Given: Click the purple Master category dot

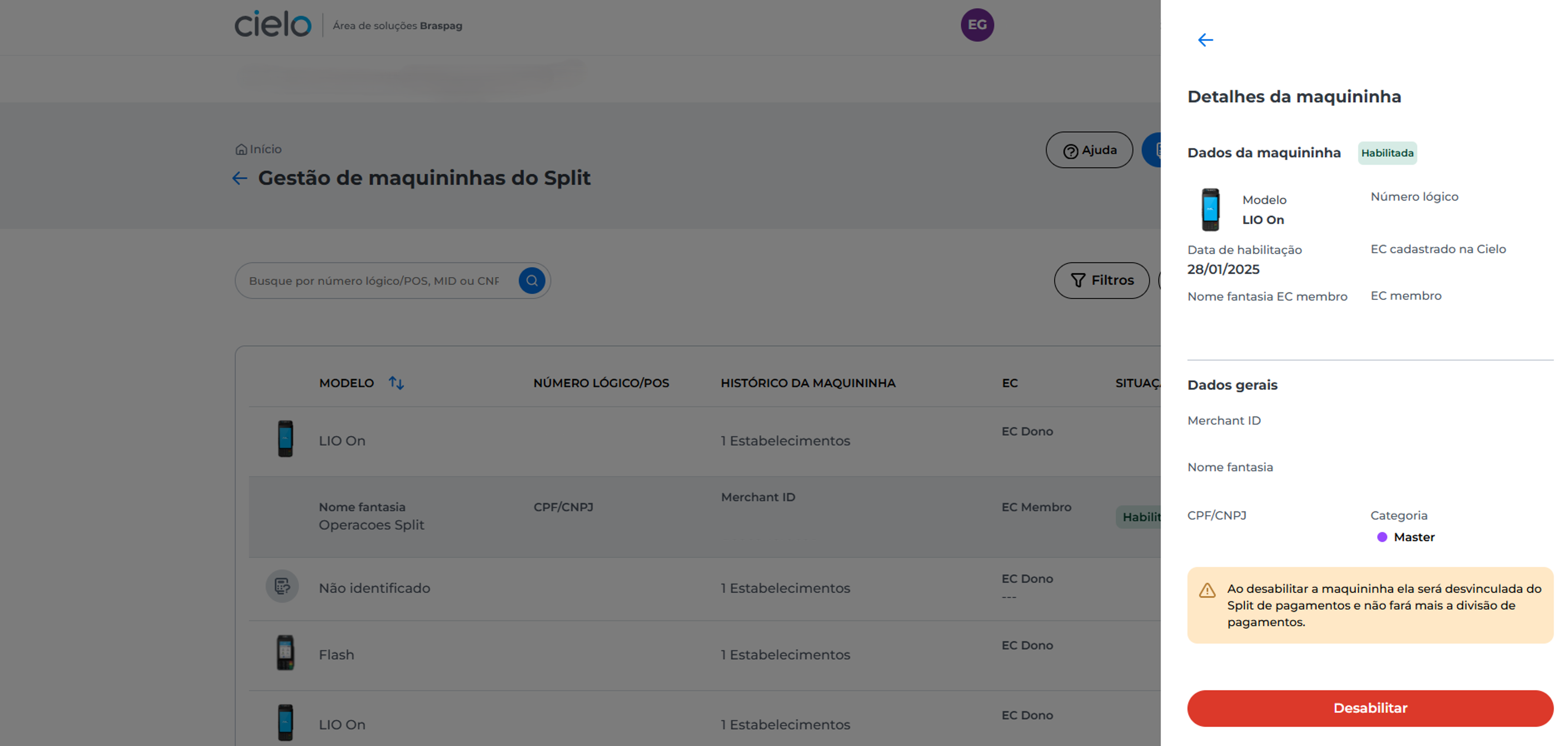Looking at the screenshot, I should pyautogui.click(x=1382, y=537).
